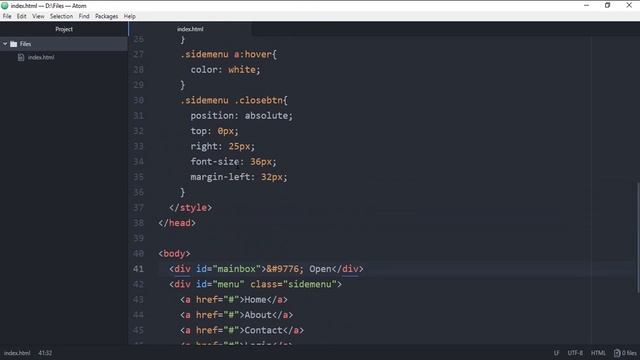
Task: Open the File menu
Action: [x=7, y=16]
